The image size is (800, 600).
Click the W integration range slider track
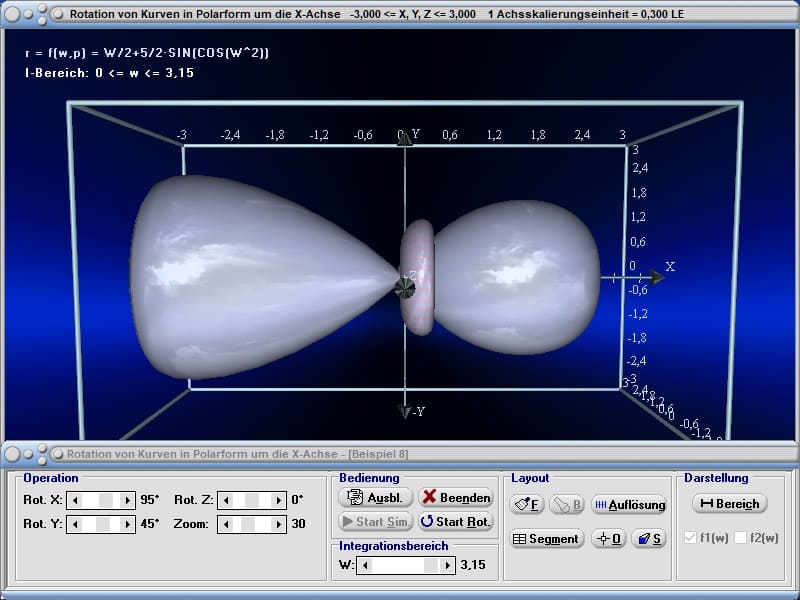[x=405, y=565]
